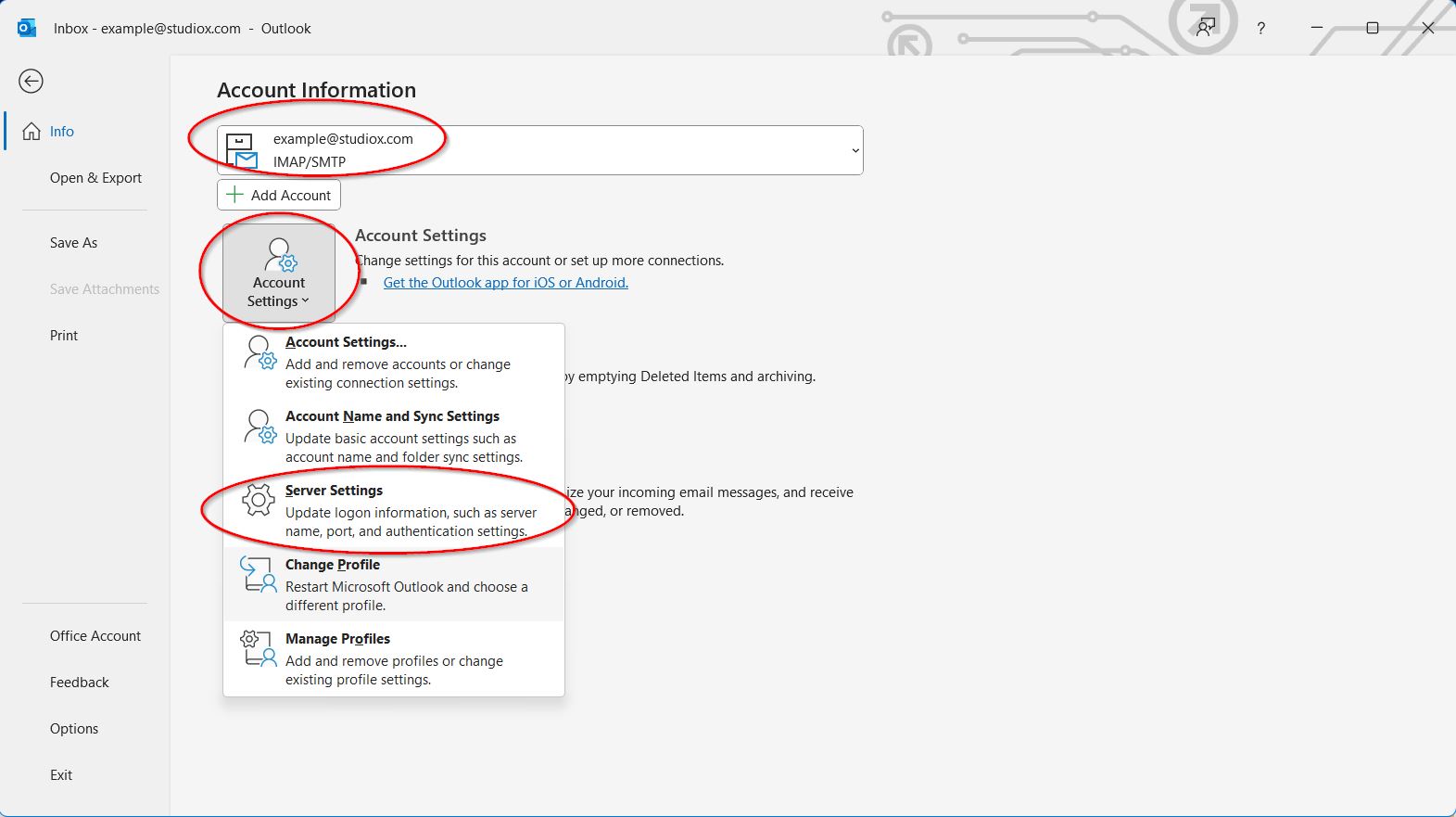The height and width of the screenshot is (817, 1456).
Task: Select Change Profile menu title
Action: click(333, 565)
